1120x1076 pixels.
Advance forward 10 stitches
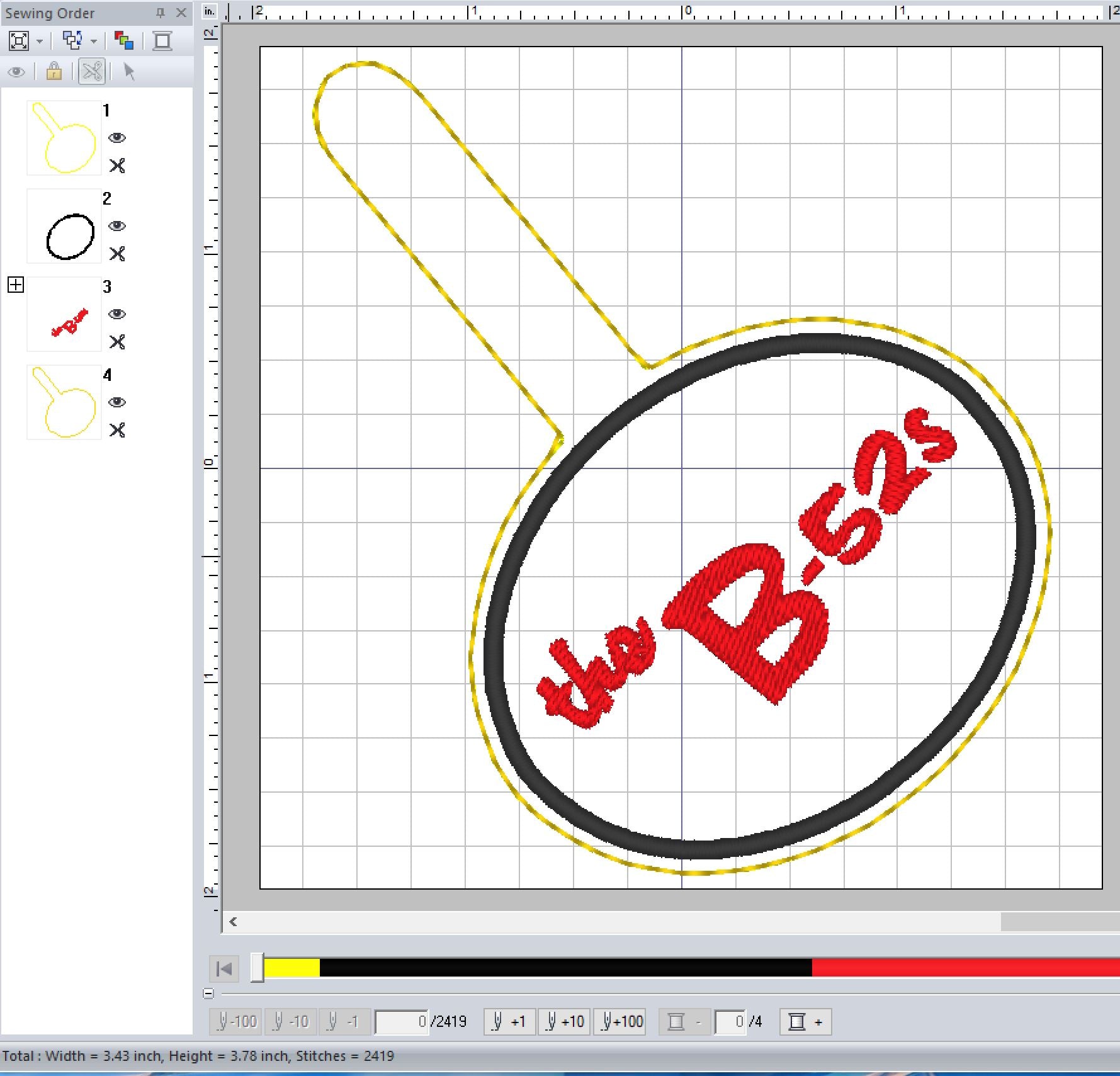click(564, 1021)
